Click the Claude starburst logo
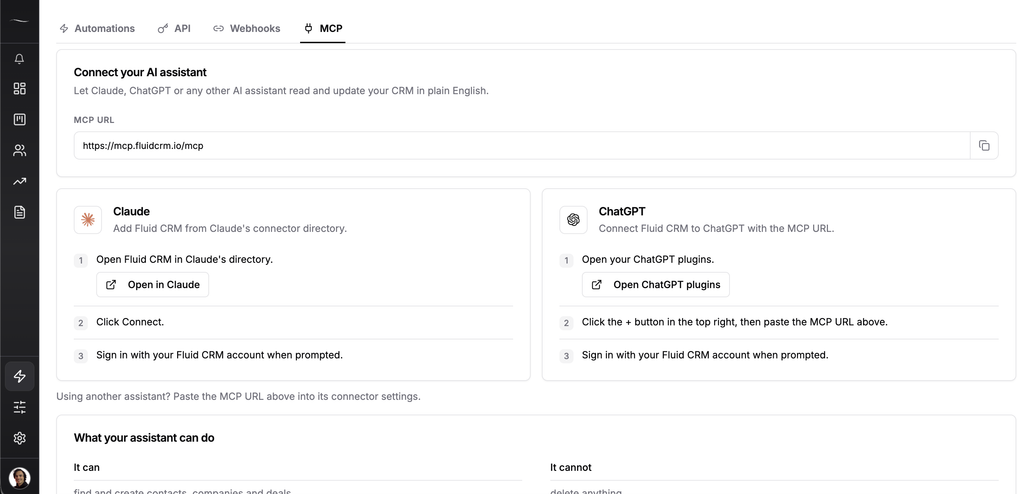Viewport: 1024px width, 494px height. click(88, 220)
